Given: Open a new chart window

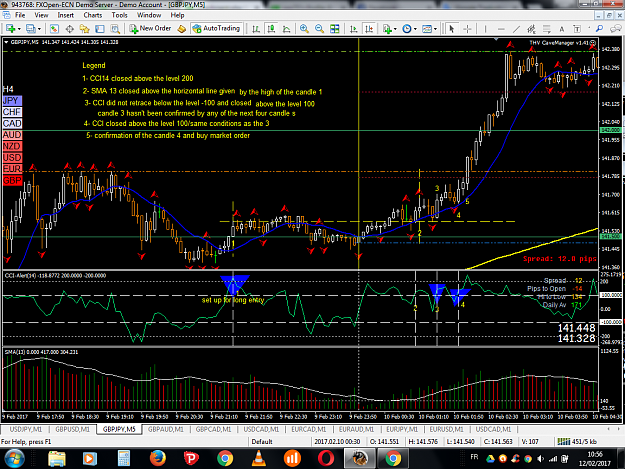Looking at the screenshot, I should coord(10,29).
